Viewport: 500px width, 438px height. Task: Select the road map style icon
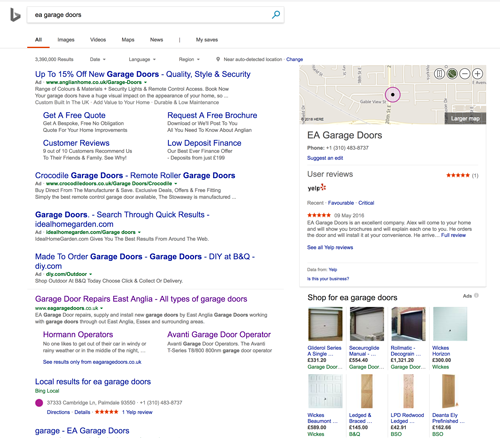pyautogui.click(x=439, y=73)
